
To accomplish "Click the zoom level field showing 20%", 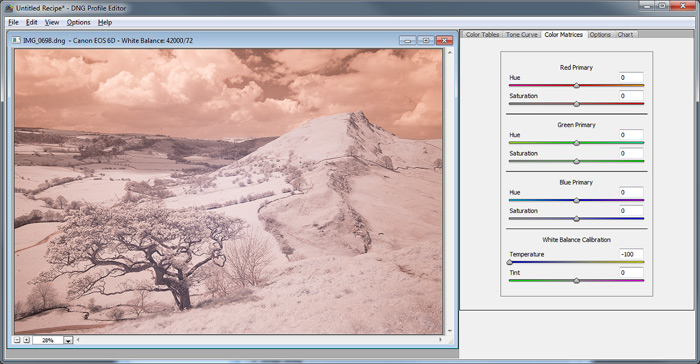I will click(47, 340).
